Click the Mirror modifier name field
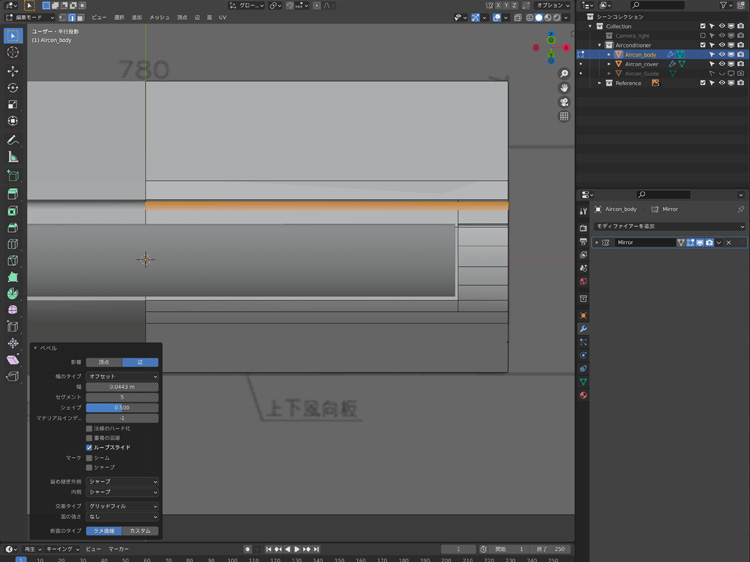 tap(645, 243)
